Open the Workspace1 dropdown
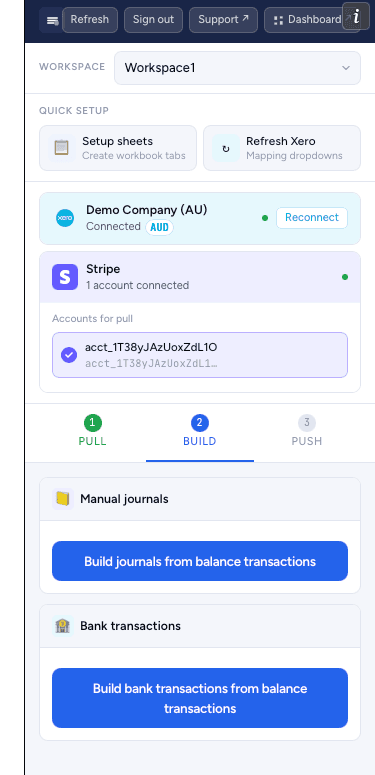Viewport: 375px width, 775px height. point(237,68)
